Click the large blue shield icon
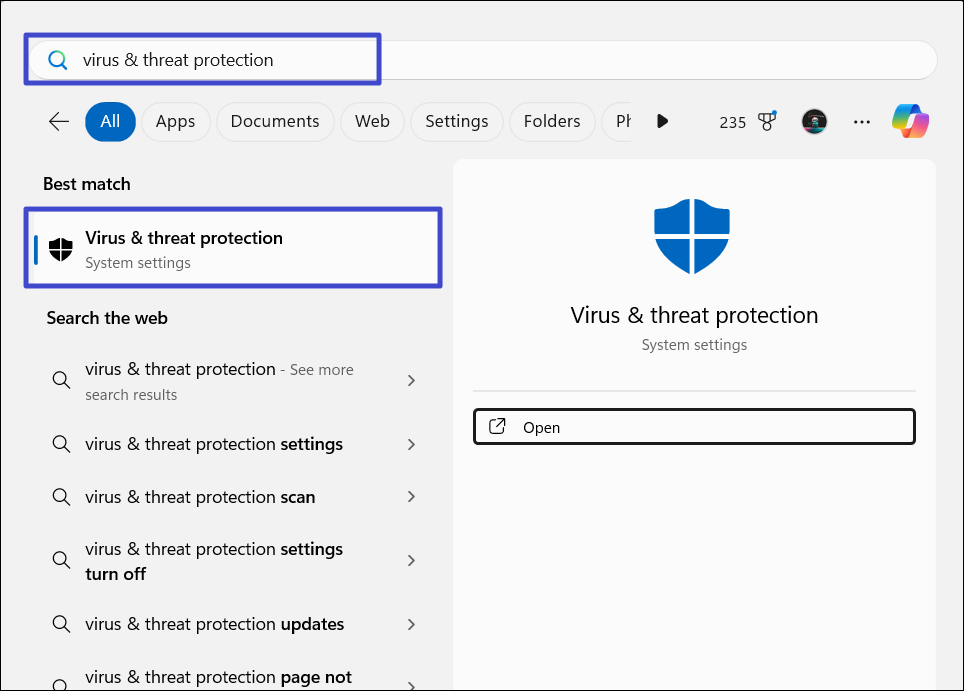964x691 pixels. [x=692, y=236]
